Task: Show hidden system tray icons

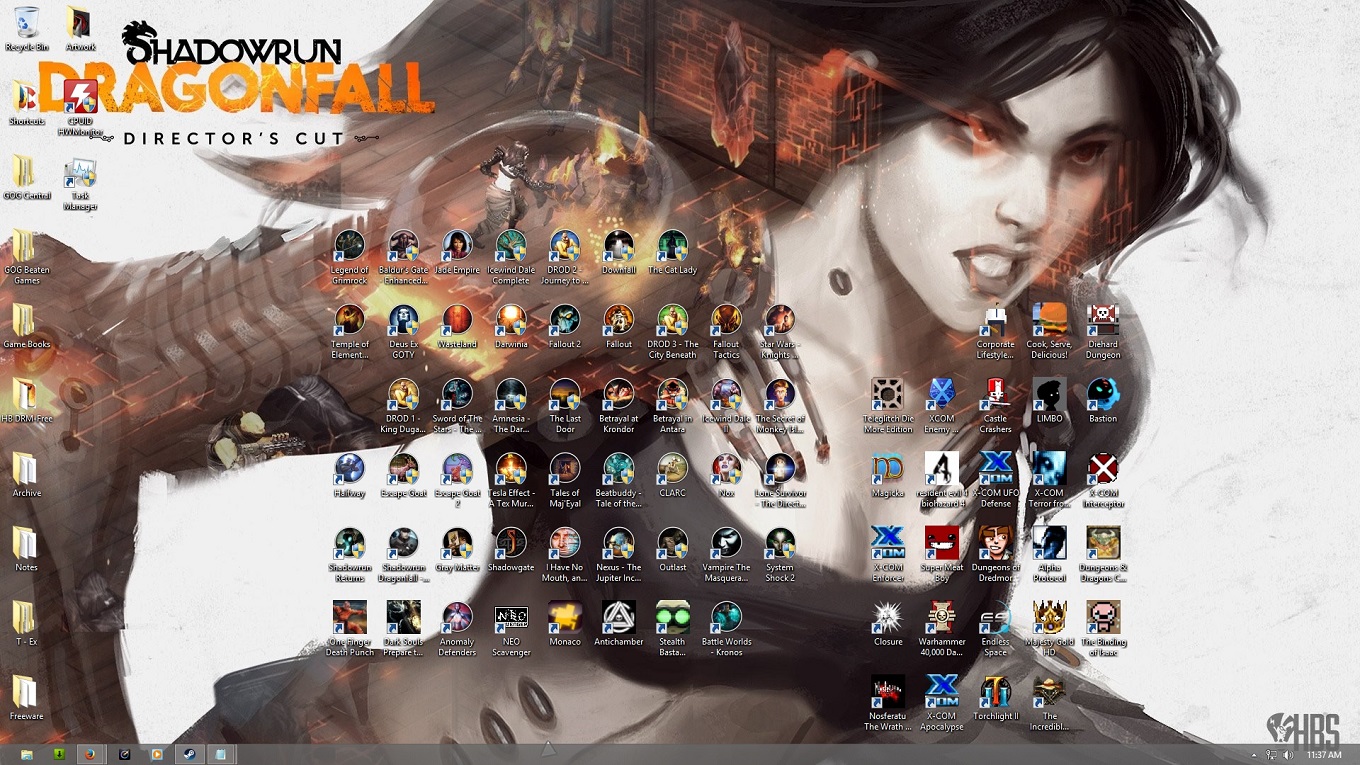Action: (1254, 755)
